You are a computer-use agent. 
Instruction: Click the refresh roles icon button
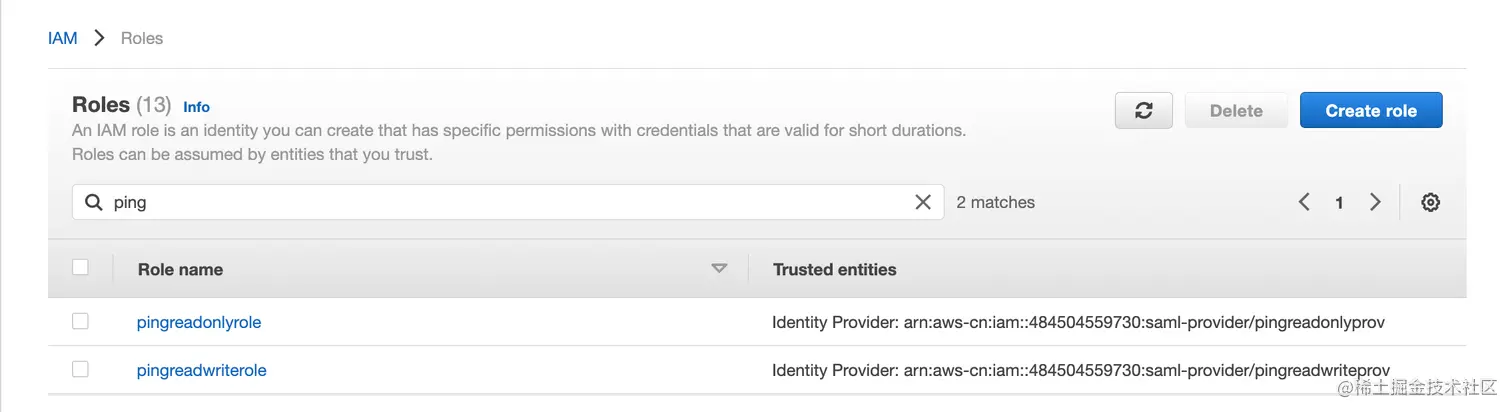[1144, 111]
